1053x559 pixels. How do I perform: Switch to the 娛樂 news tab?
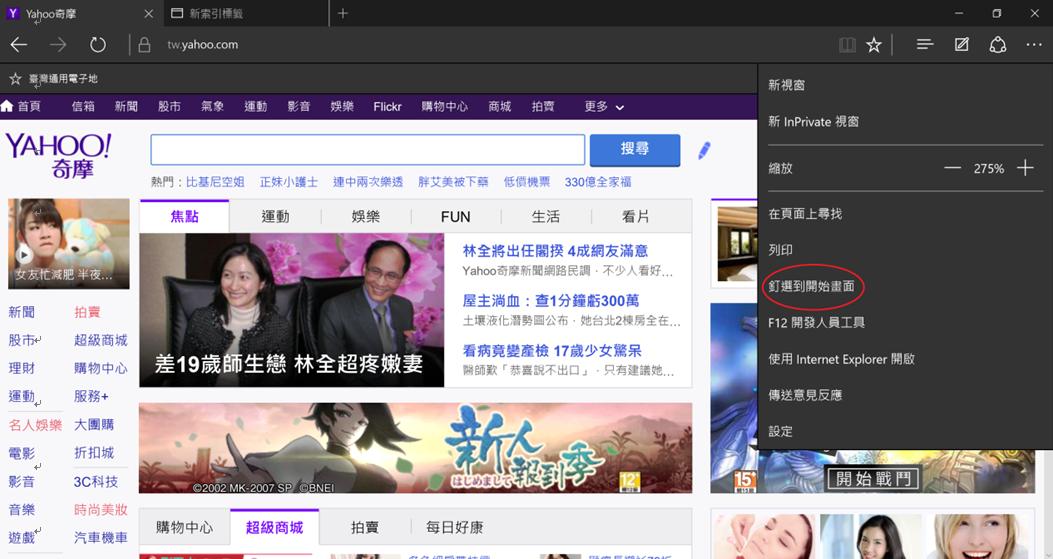coord(365,216)
